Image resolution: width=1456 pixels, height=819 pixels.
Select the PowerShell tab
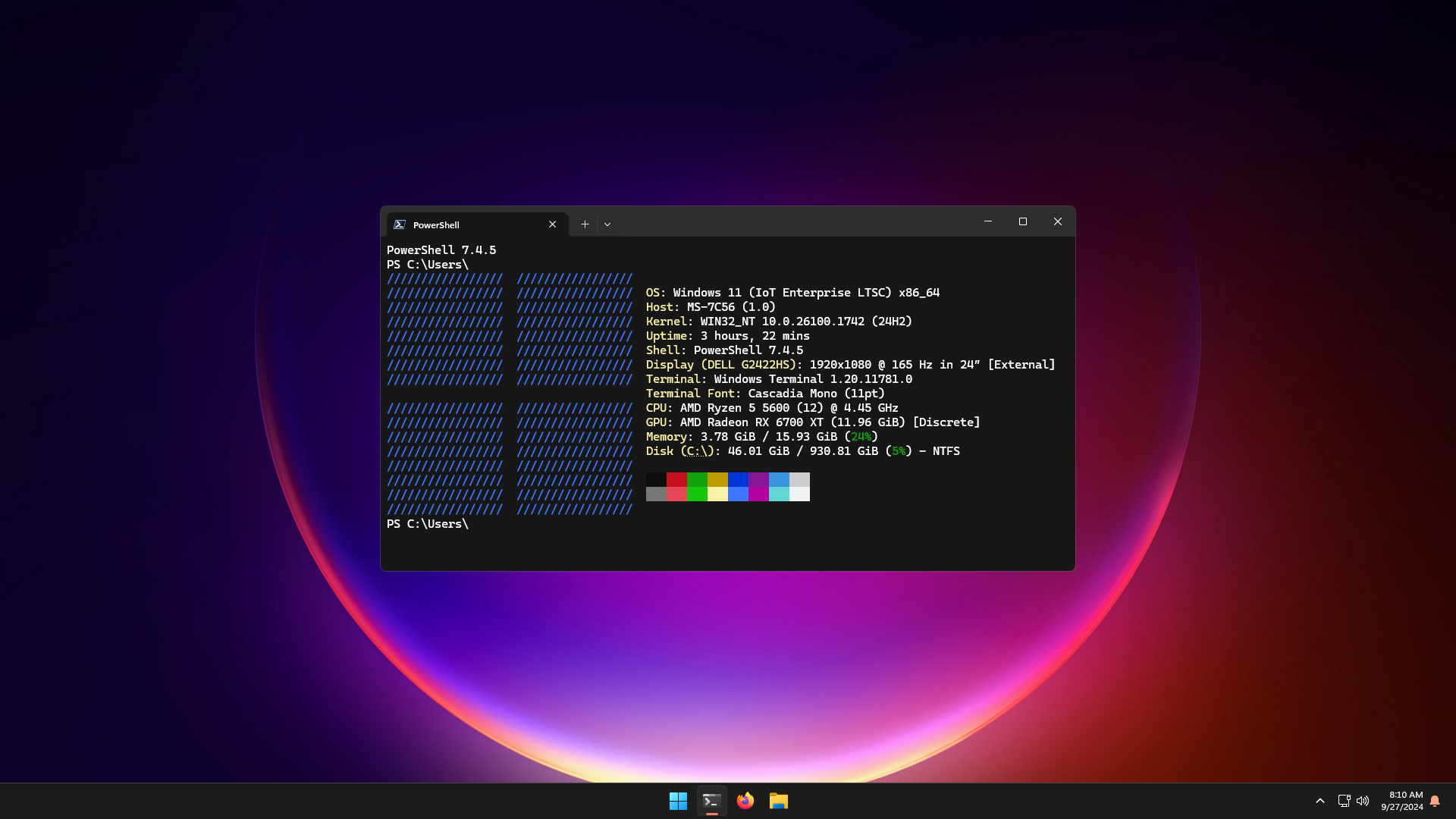point(477,224)
